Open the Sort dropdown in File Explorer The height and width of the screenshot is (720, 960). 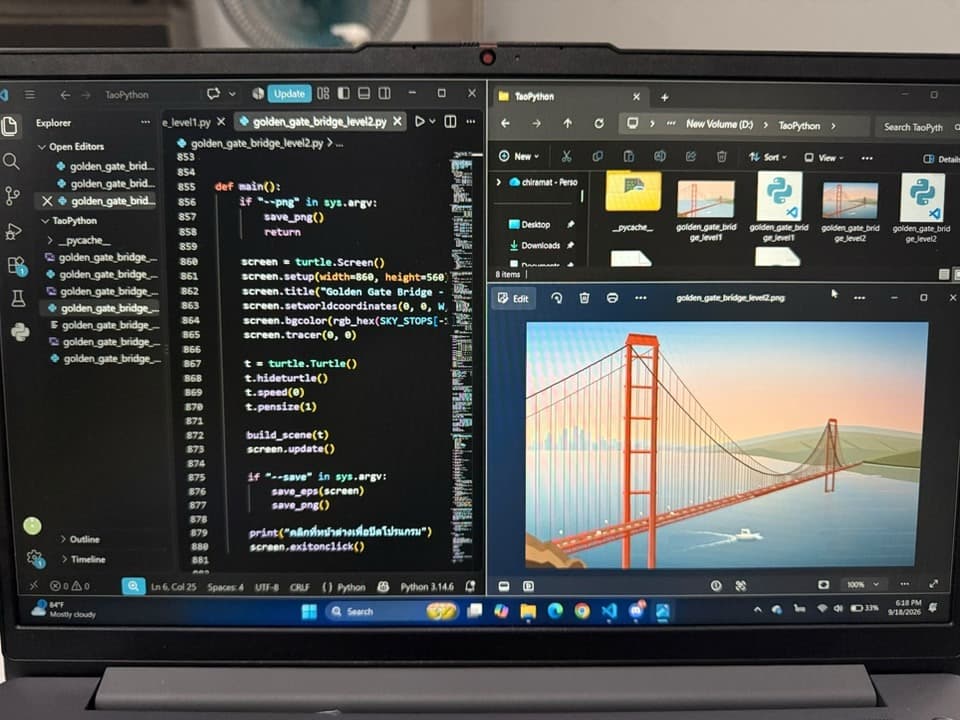(x=768, y=157)
